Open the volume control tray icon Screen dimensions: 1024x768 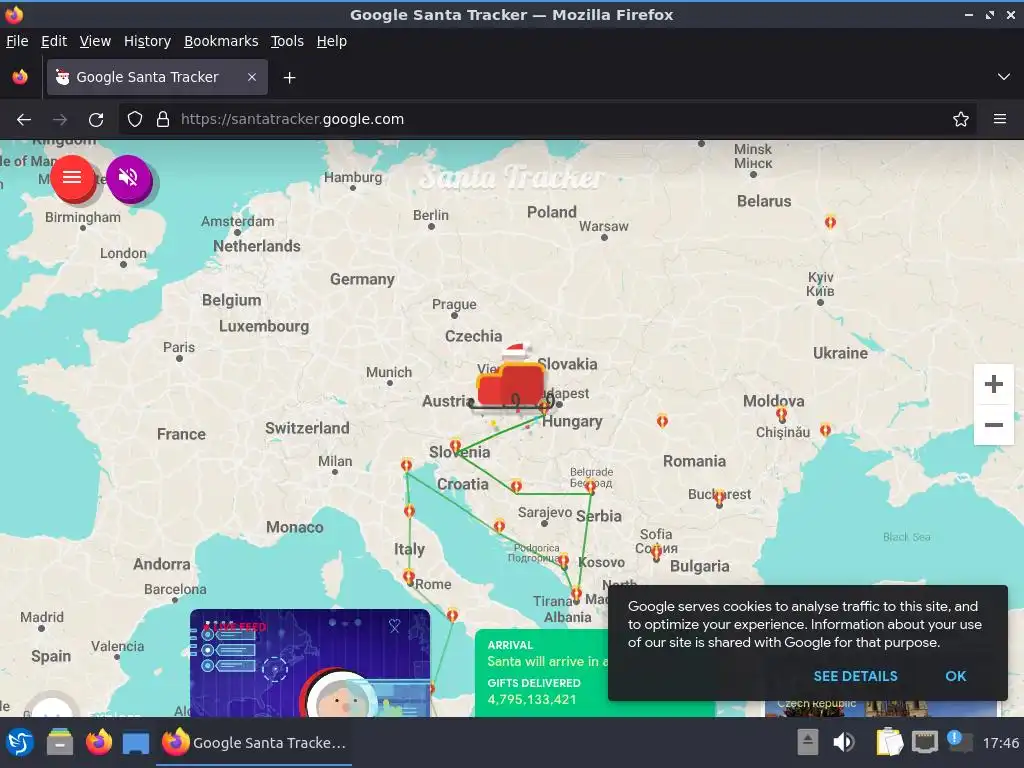[844, 742]
